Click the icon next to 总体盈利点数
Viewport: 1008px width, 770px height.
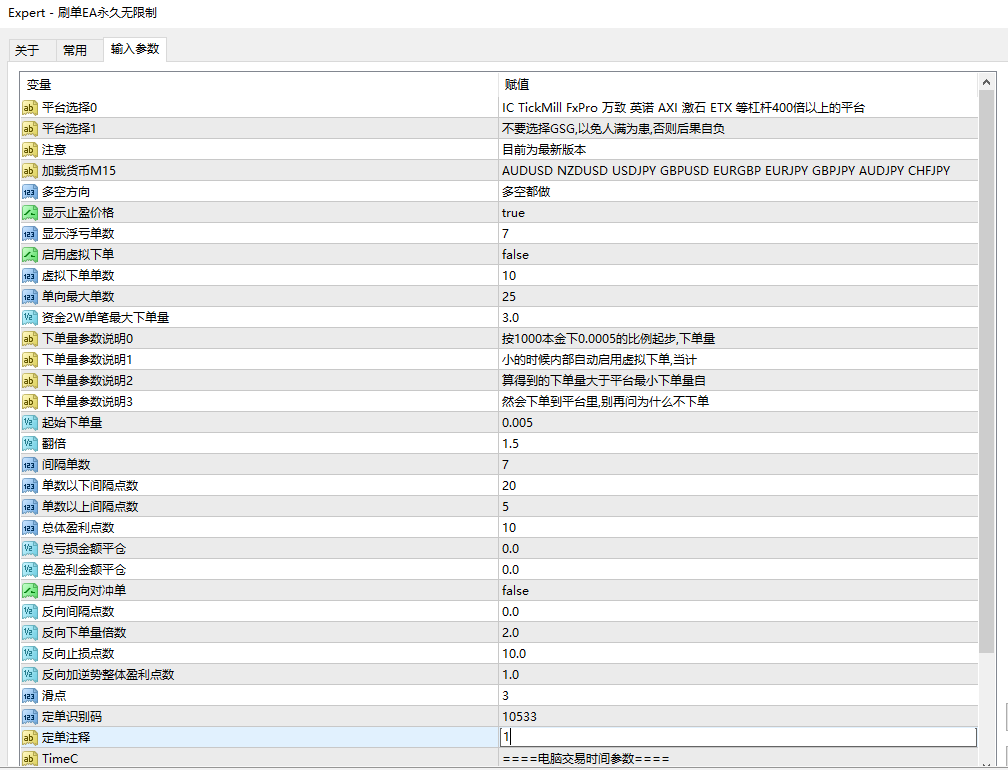point(30,528)
